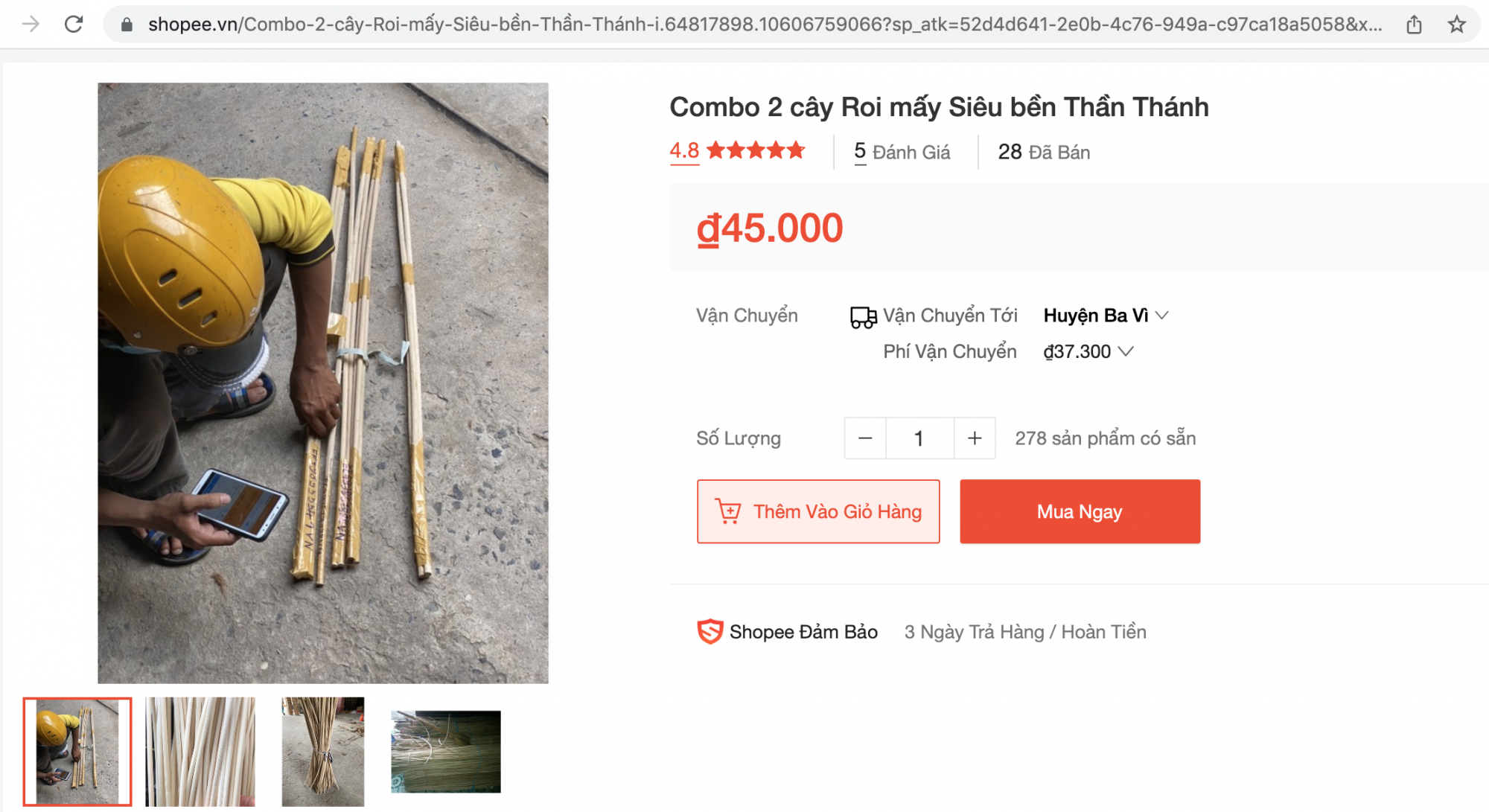Click the lock icon in address bar
The image size is (1489, 812).
click(127, 25)
